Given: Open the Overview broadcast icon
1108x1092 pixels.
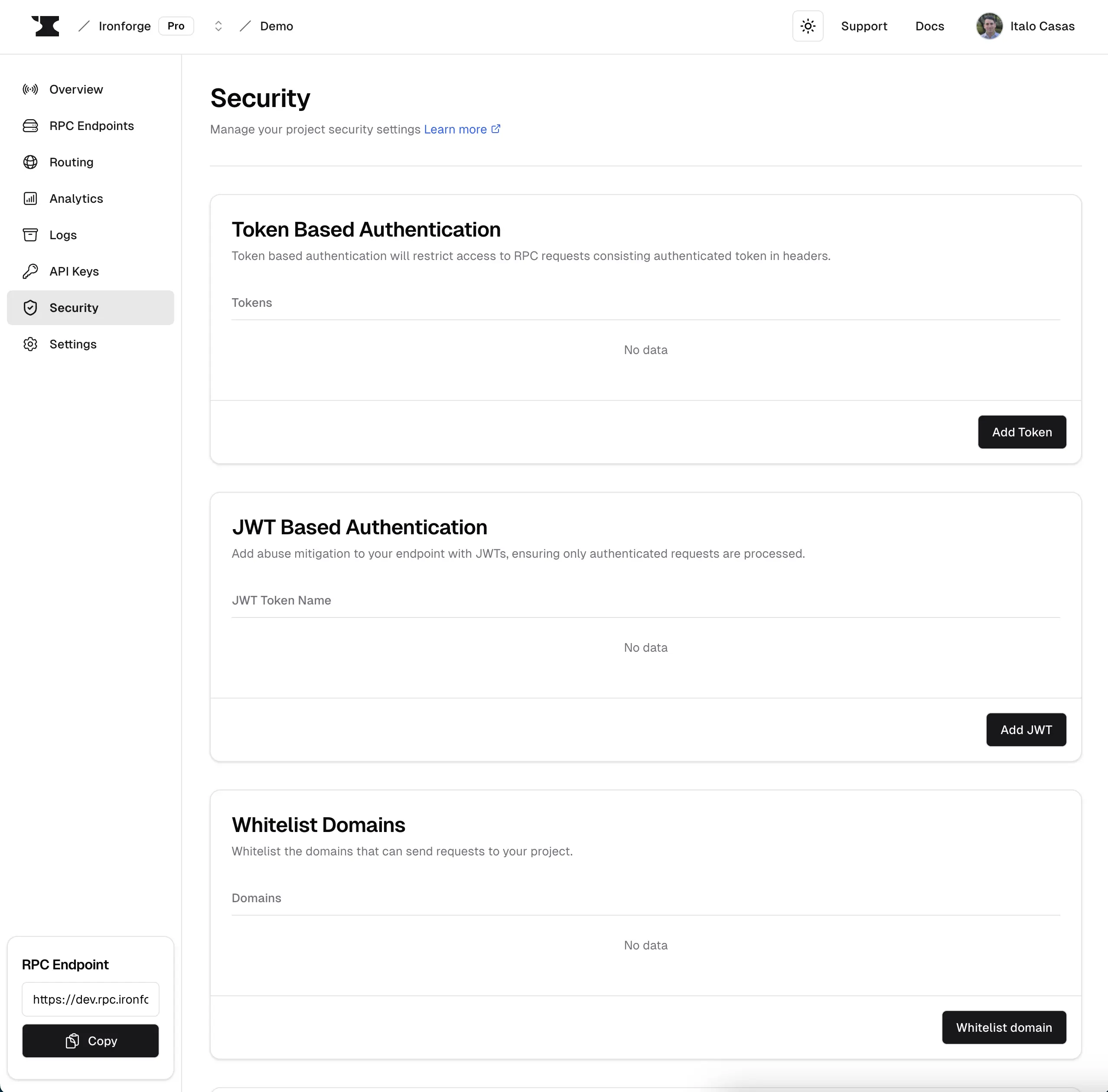Looking at the screenshot, I should click(x=30, y=89).
